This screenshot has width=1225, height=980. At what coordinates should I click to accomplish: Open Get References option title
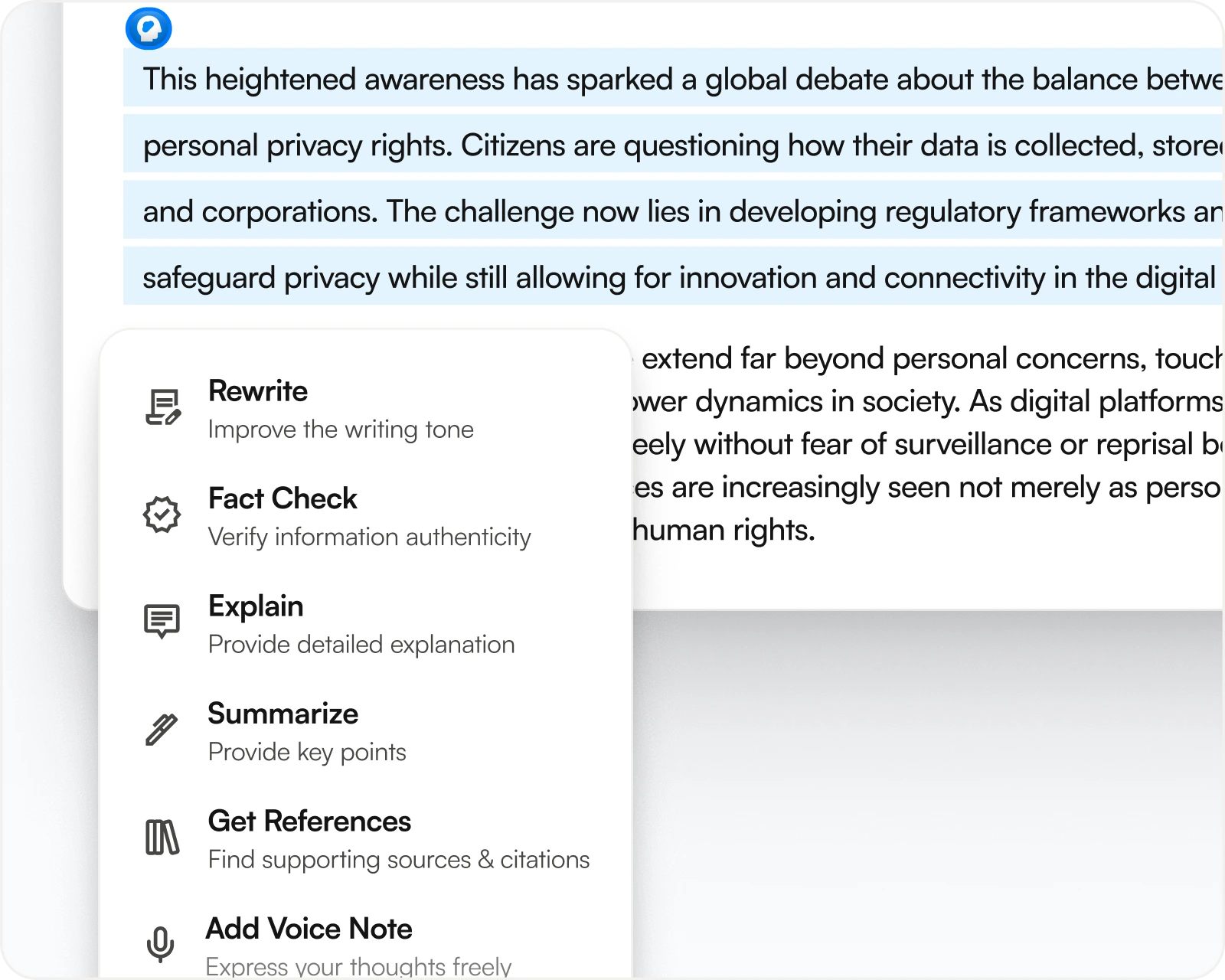[309, 822]
